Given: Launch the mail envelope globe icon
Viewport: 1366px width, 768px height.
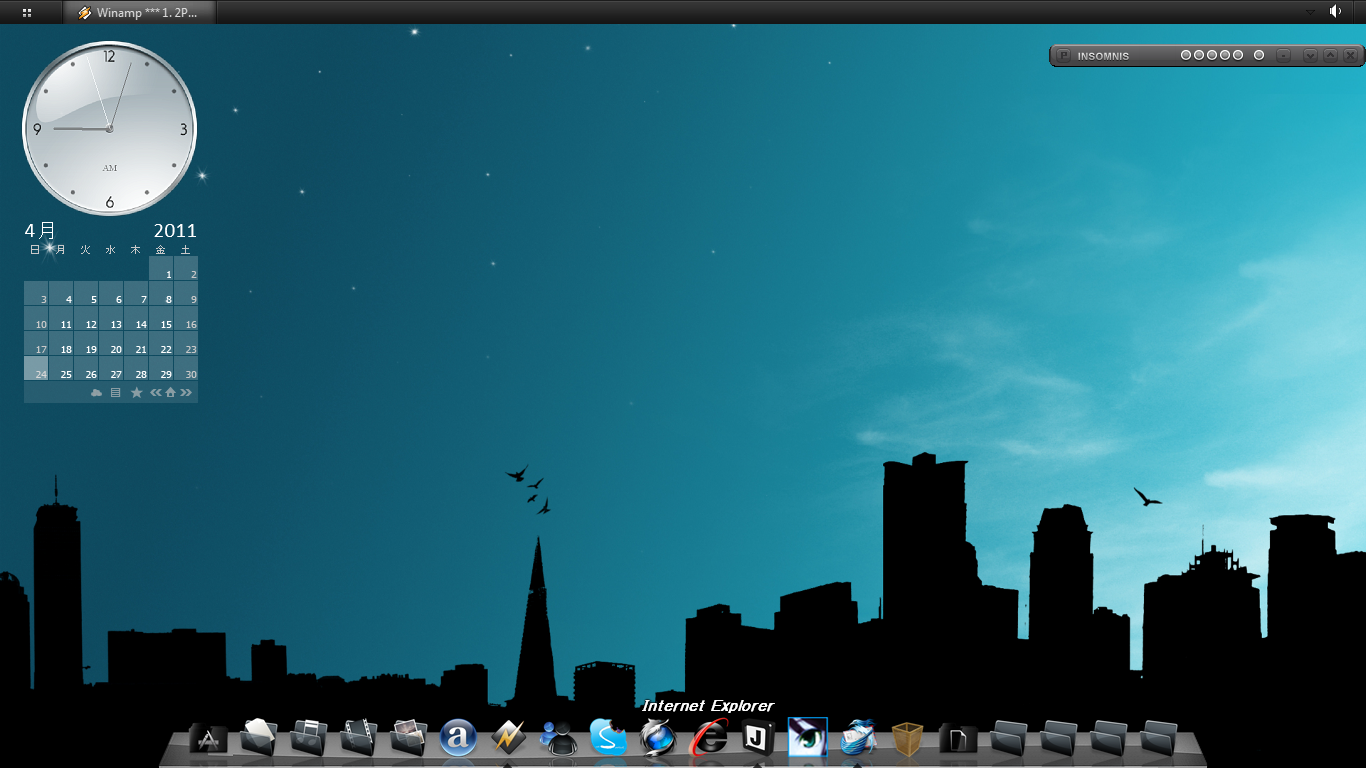Looking at the screenshot, I should pyautogui.click(x=858, y=738).
